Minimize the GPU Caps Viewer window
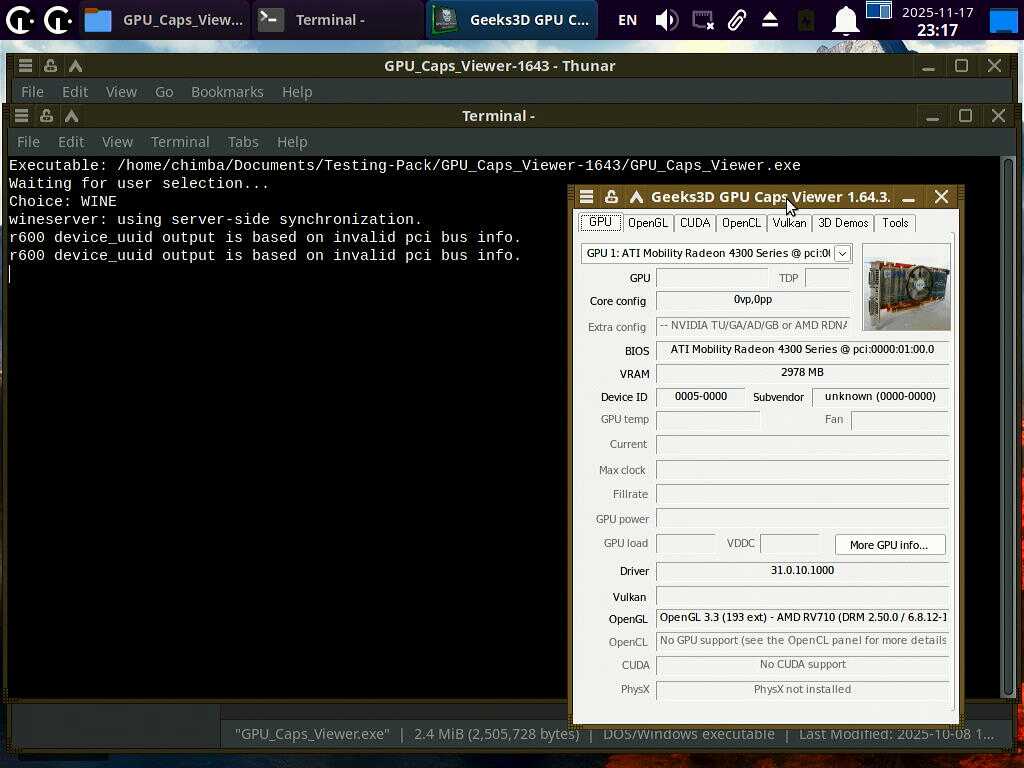This screenshot has width=1024, height=768. click(x=908, y=197)
